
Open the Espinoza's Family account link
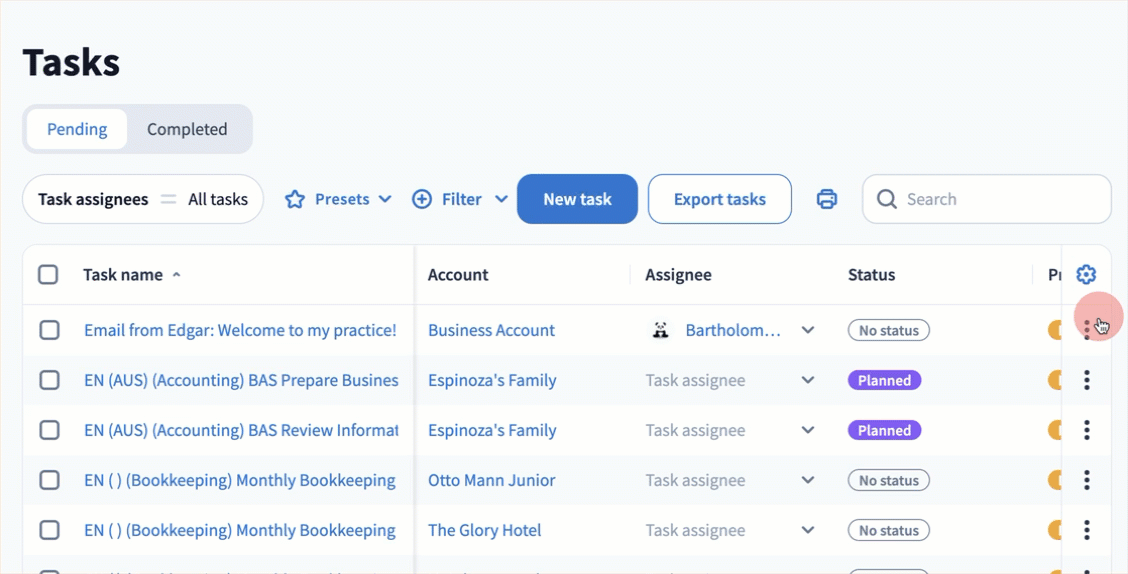click(492, 380)
